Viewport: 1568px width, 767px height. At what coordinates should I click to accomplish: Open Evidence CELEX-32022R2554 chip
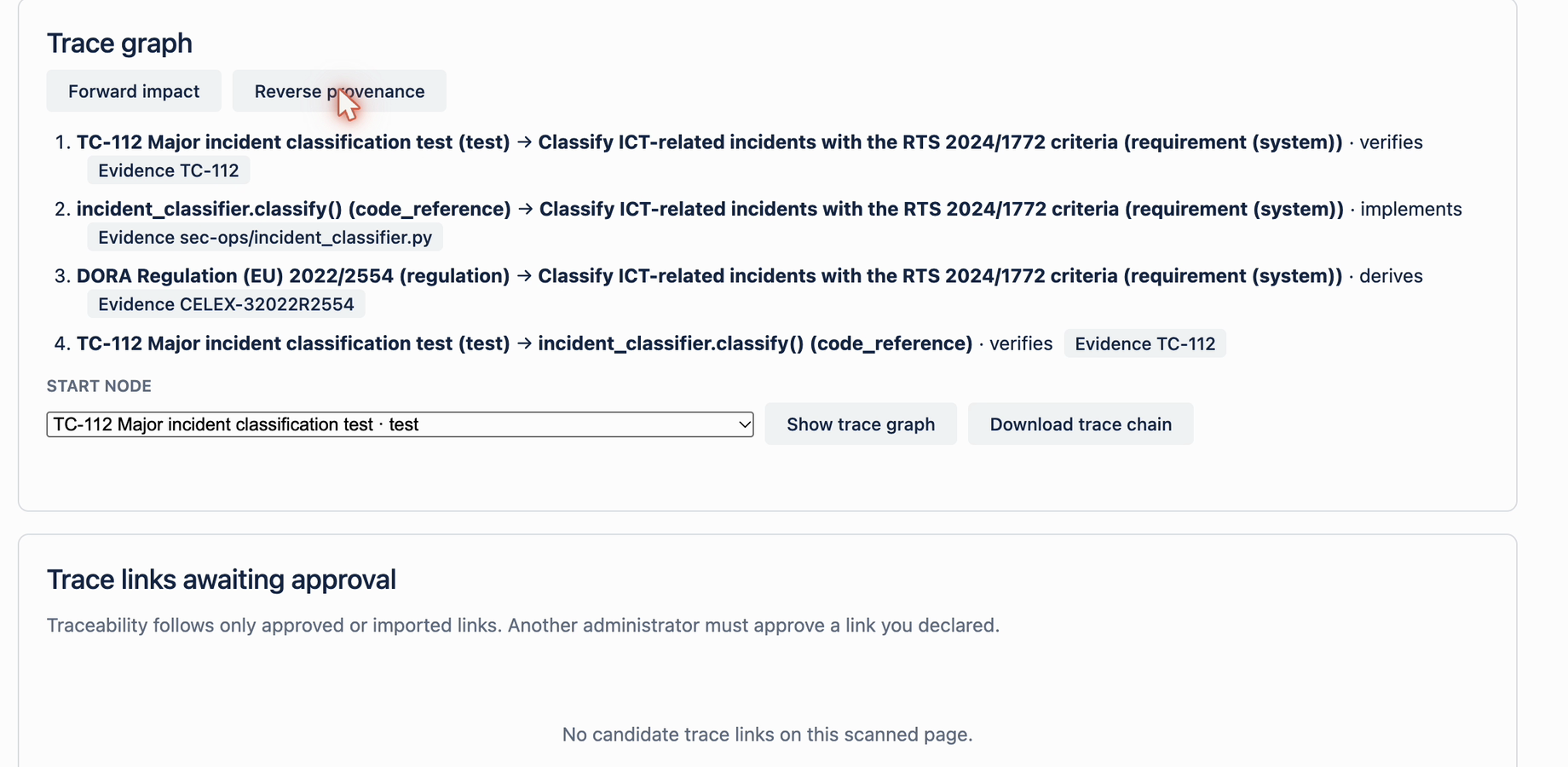(226, 304)
